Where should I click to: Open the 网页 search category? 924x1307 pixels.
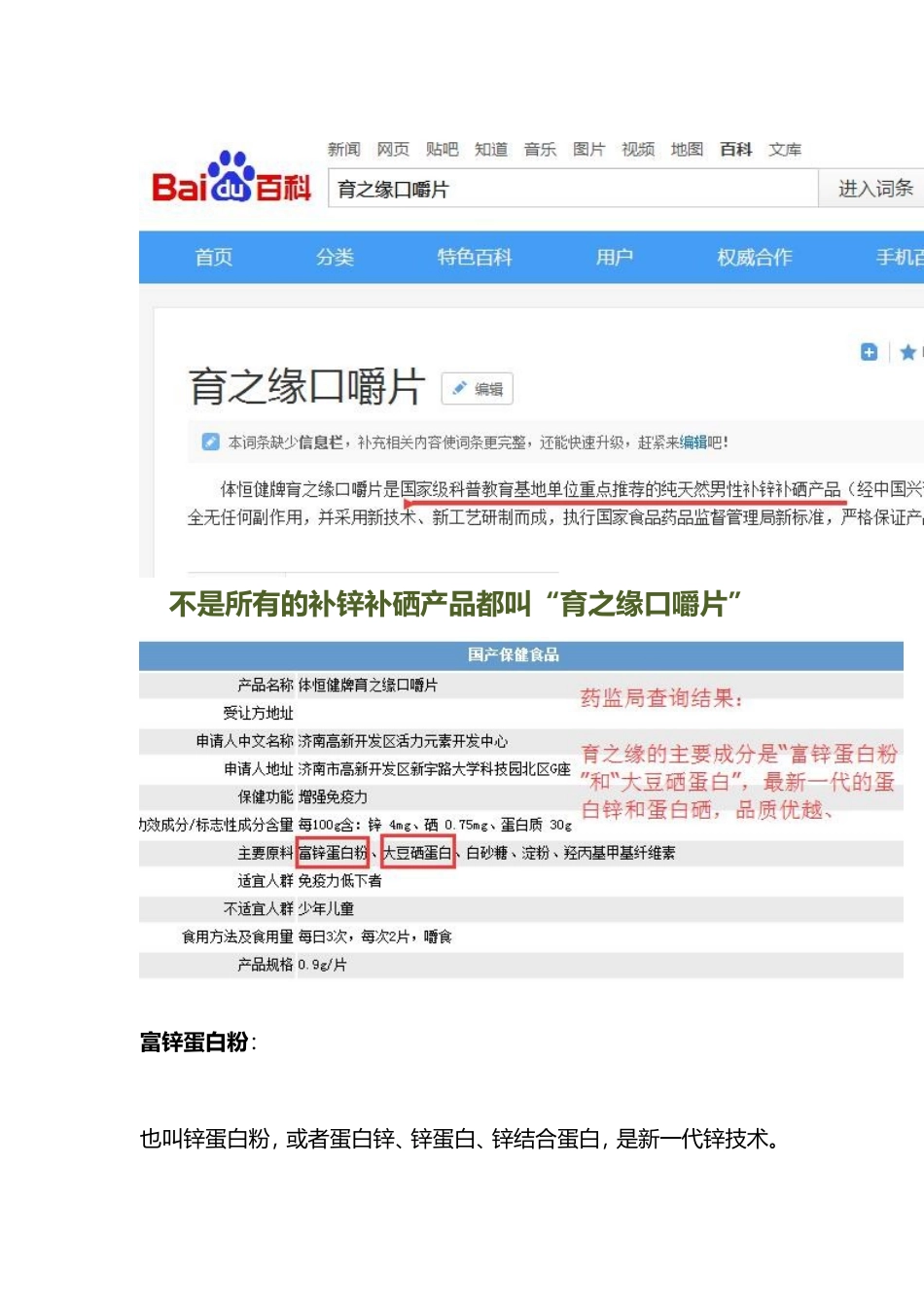[393, 149]
